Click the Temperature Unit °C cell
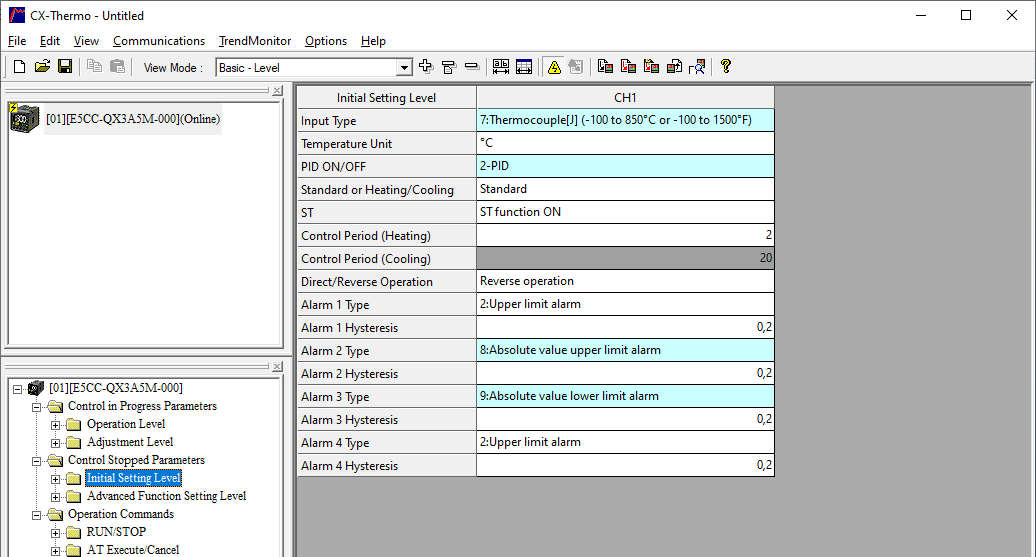 (x=625, y=143)
